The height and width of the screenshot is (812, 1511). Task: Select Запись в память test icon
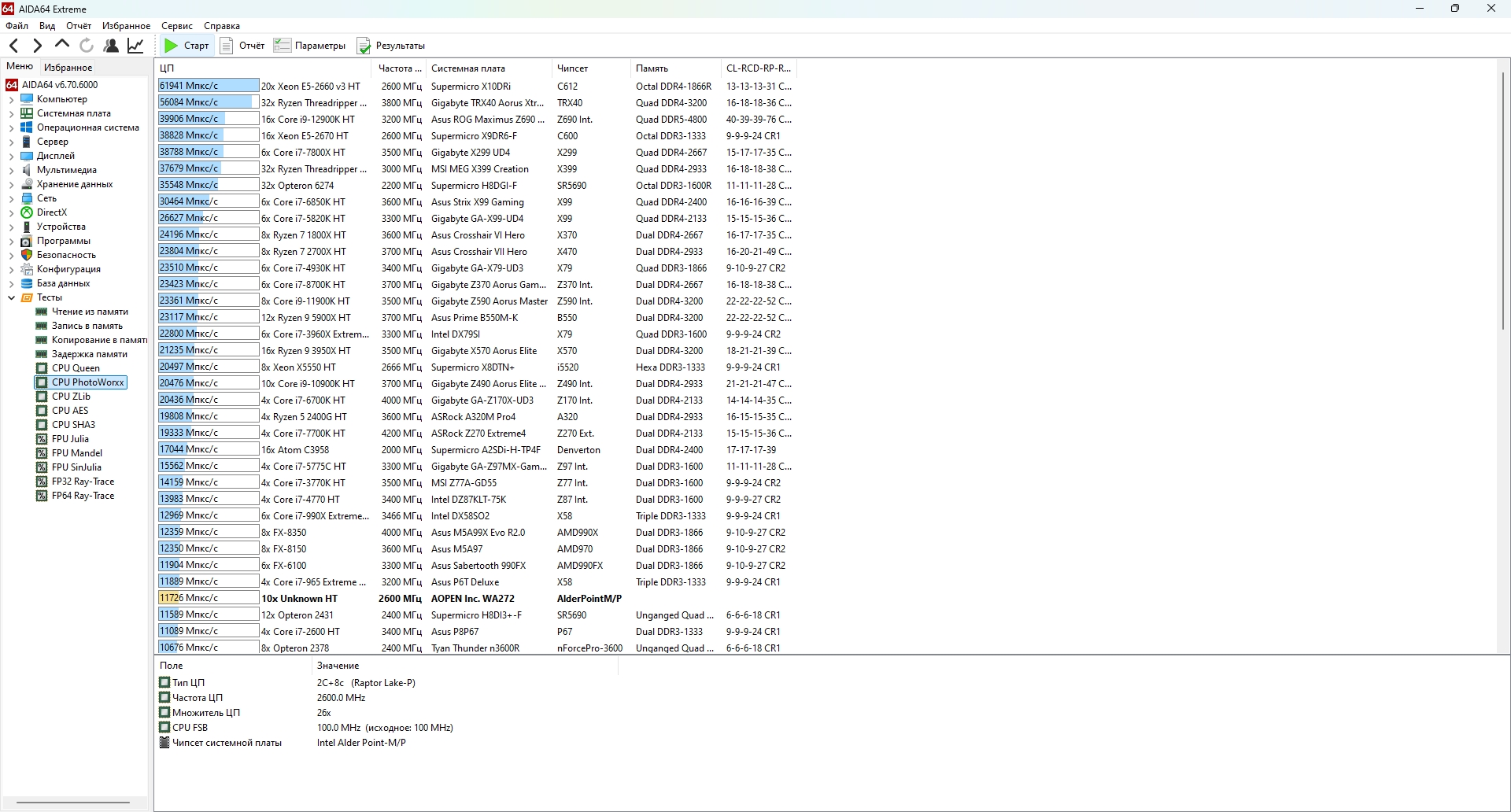[42, 326]
